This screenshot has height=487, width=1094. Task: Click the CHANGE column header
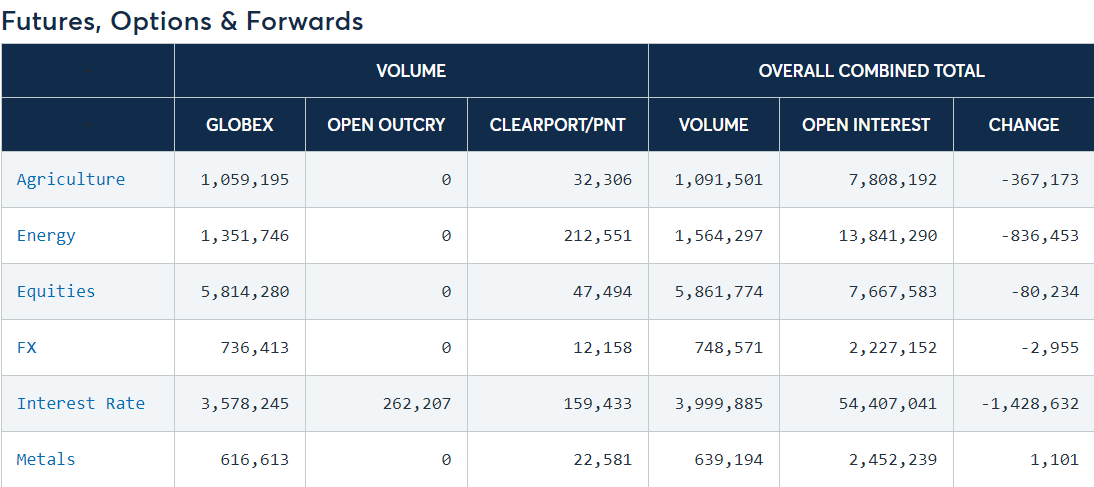(1024, 124)
